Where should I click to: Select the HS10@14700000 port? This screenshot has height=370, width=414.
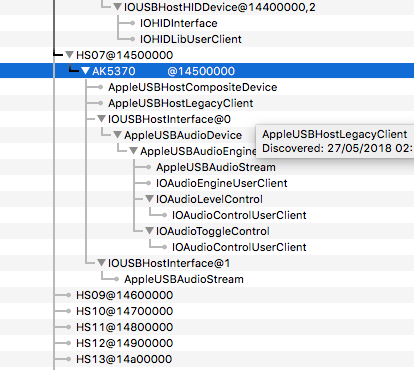coord(125,311)
